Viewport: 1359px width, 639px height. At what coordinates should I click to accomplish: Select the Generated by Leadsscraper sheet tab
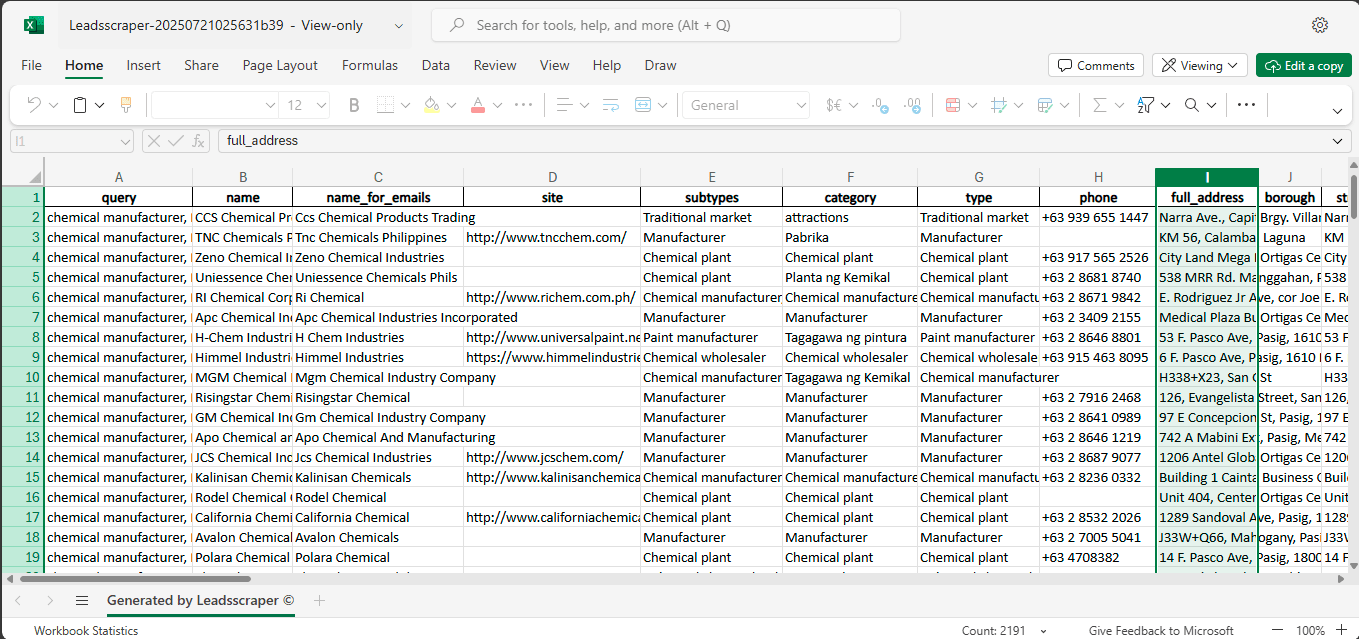pyautogui.click(x=201, y=601)
